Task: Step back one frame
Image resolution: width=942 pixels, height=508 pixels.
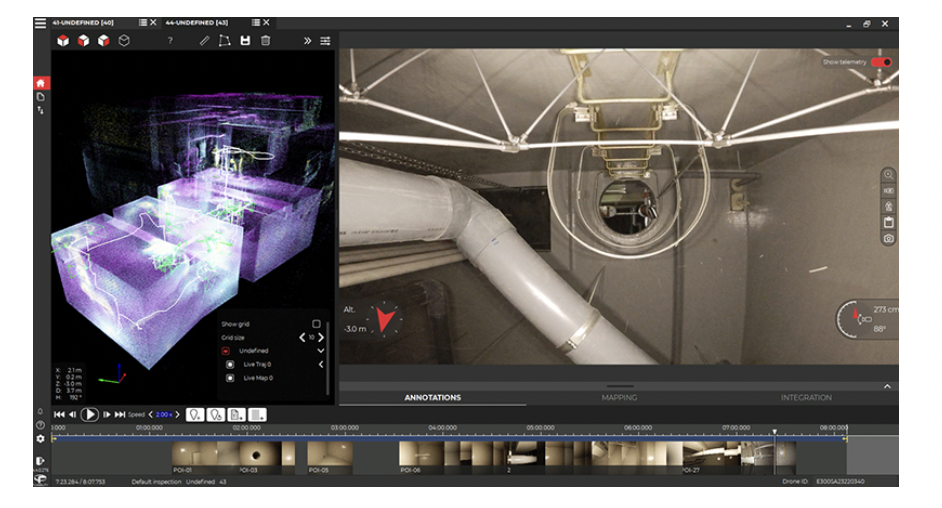Action: coord(73,414)
